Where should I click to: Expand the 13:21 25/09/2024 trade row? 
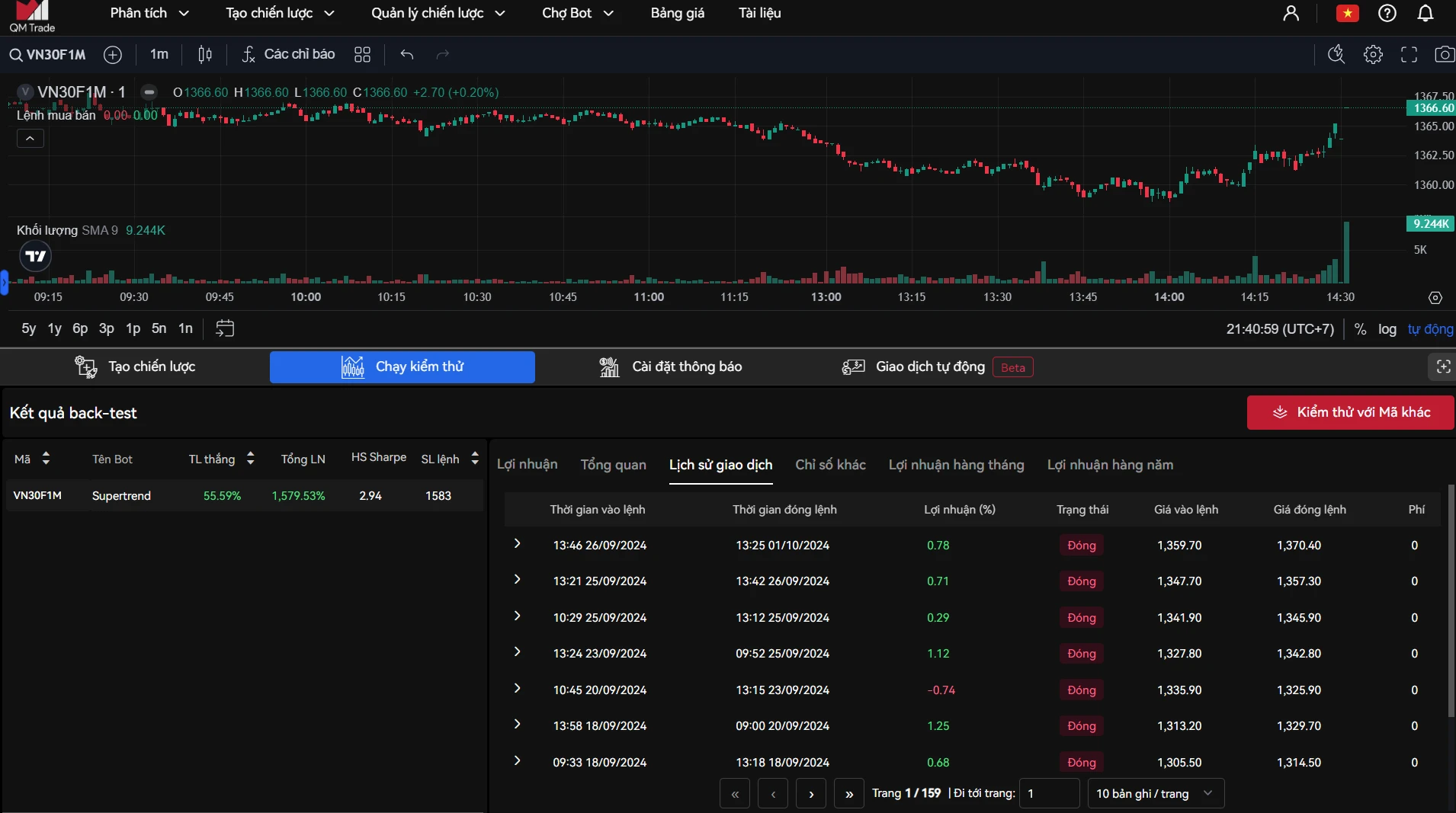[518, 580]
